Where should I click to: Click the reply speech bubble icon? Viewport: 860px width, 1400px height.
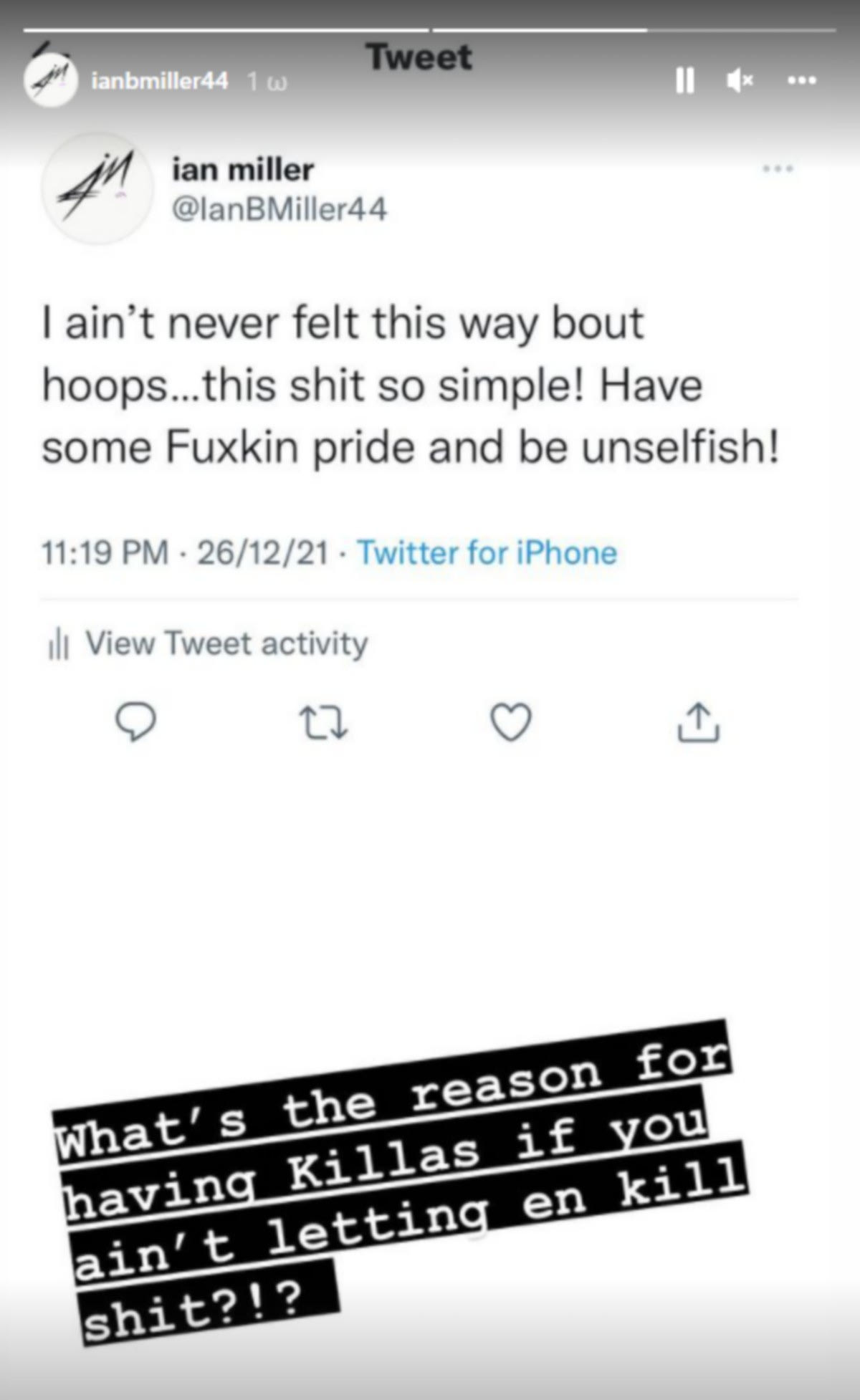pyautogui.click(x=136, y=722)
